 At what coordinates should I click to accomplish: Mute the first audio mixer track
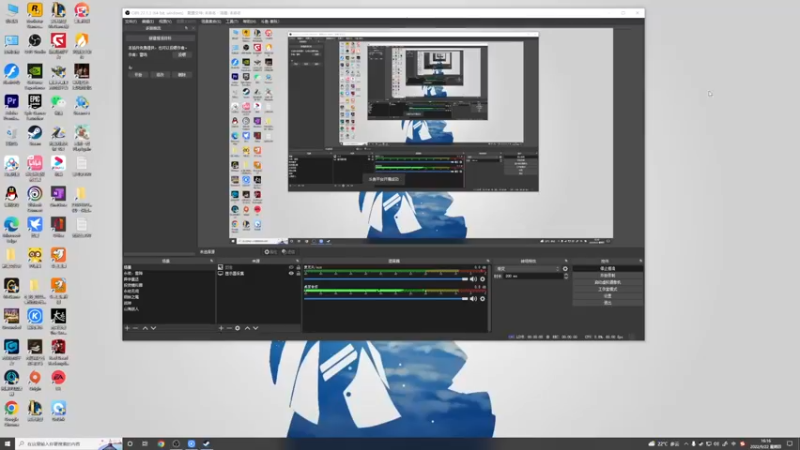tap(473, 279)
